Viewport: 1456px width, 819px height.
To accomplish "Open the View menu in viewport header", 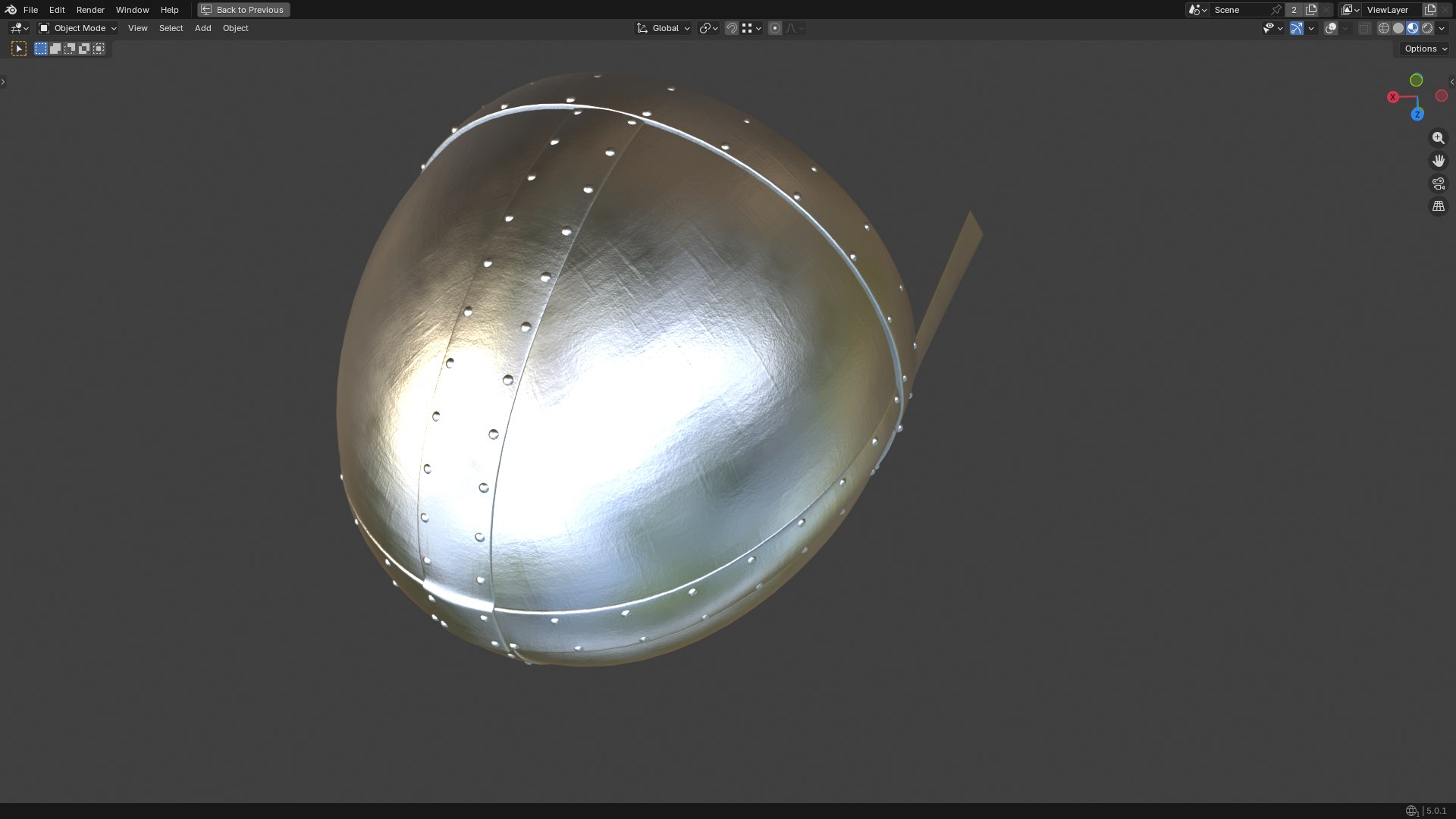I will [137, 28].
